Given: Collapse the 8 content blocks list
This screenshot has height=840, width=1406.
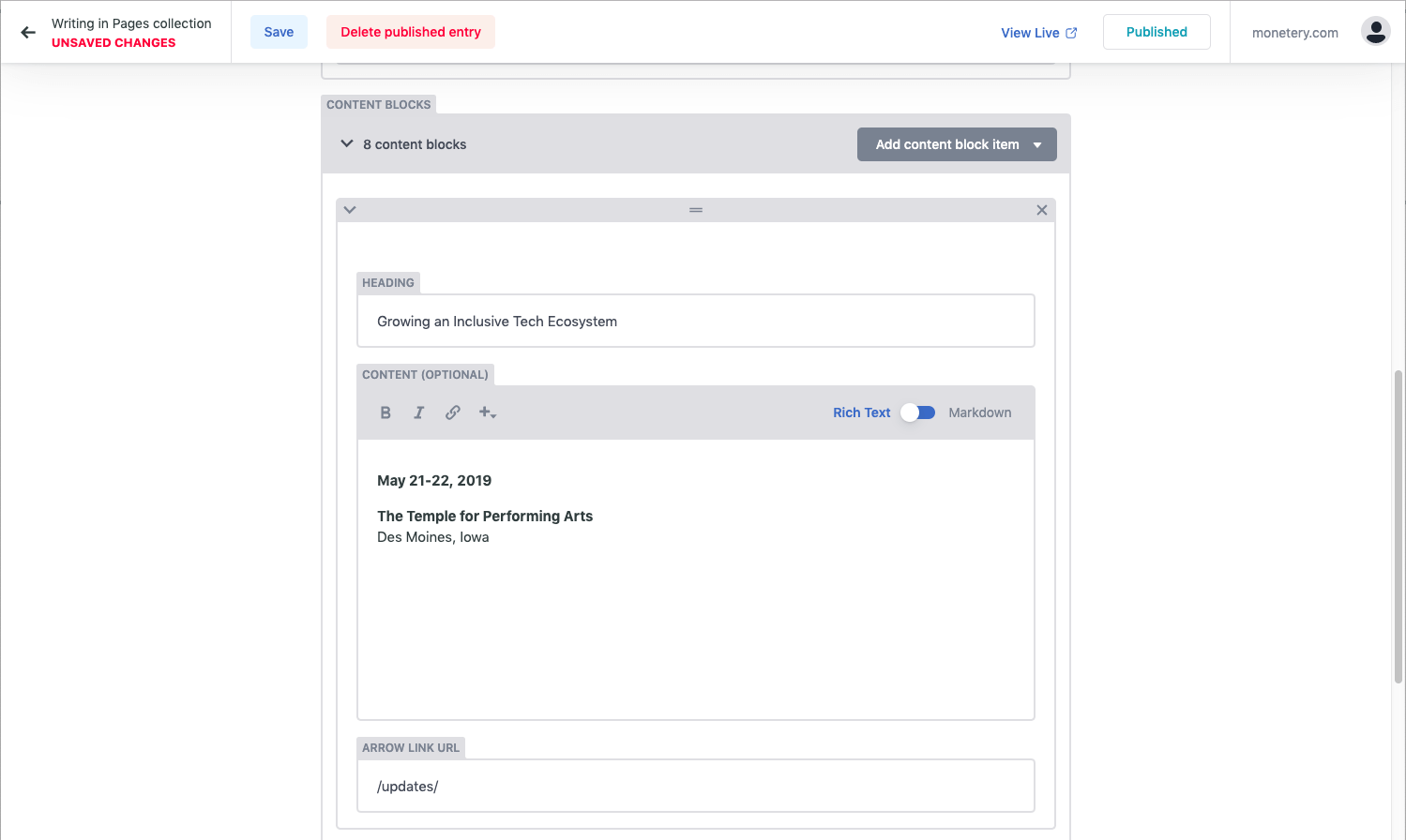Looking at the screenshot, I should 347,143.
